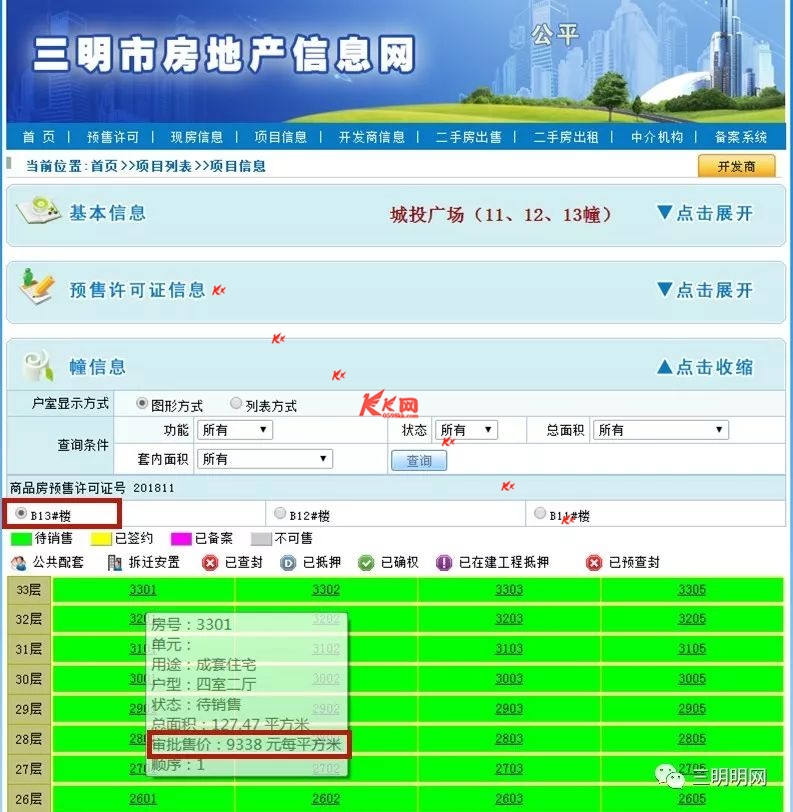
Task: Click the 预售许可证信息 pencil icon
Action: coord(38,288)
